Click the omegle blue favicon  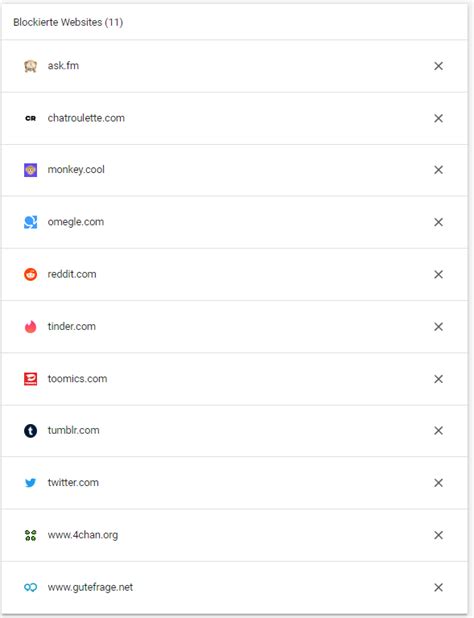click(30, 222)
